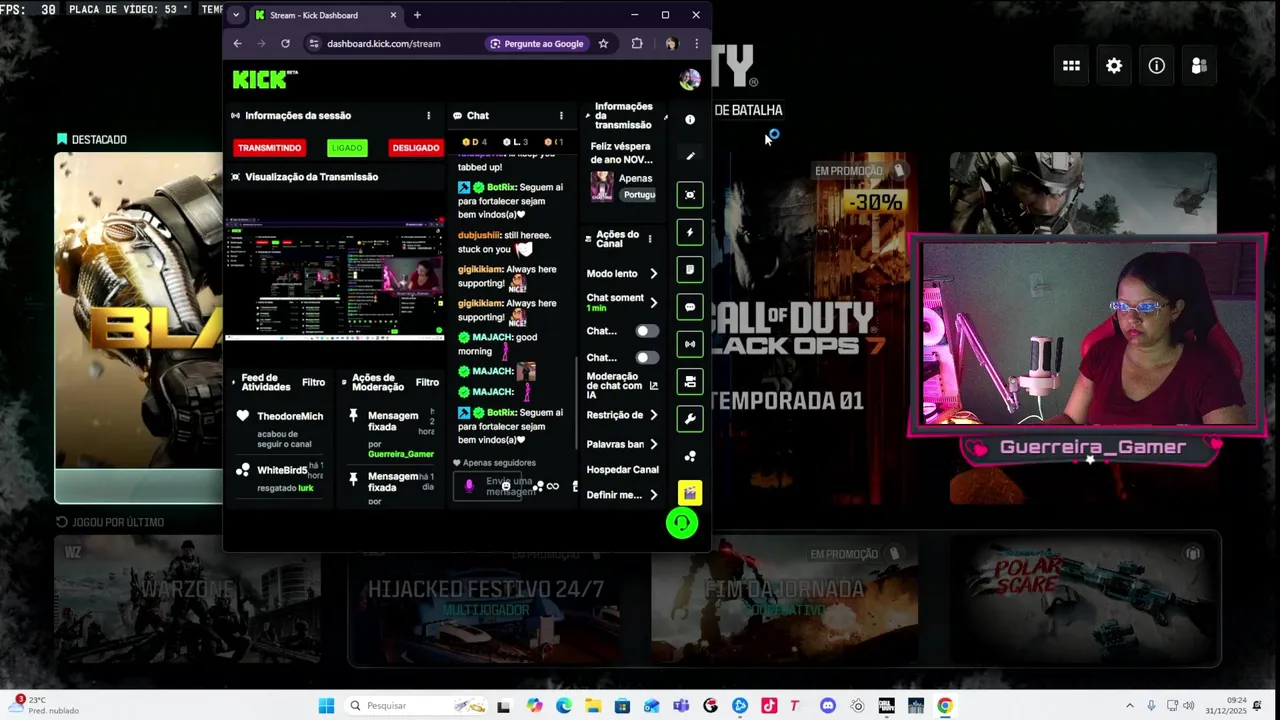Open the stream info icon in Kick sidebar
The height and width of the screenshot is (720, 1280).
(x=690, y=119)
